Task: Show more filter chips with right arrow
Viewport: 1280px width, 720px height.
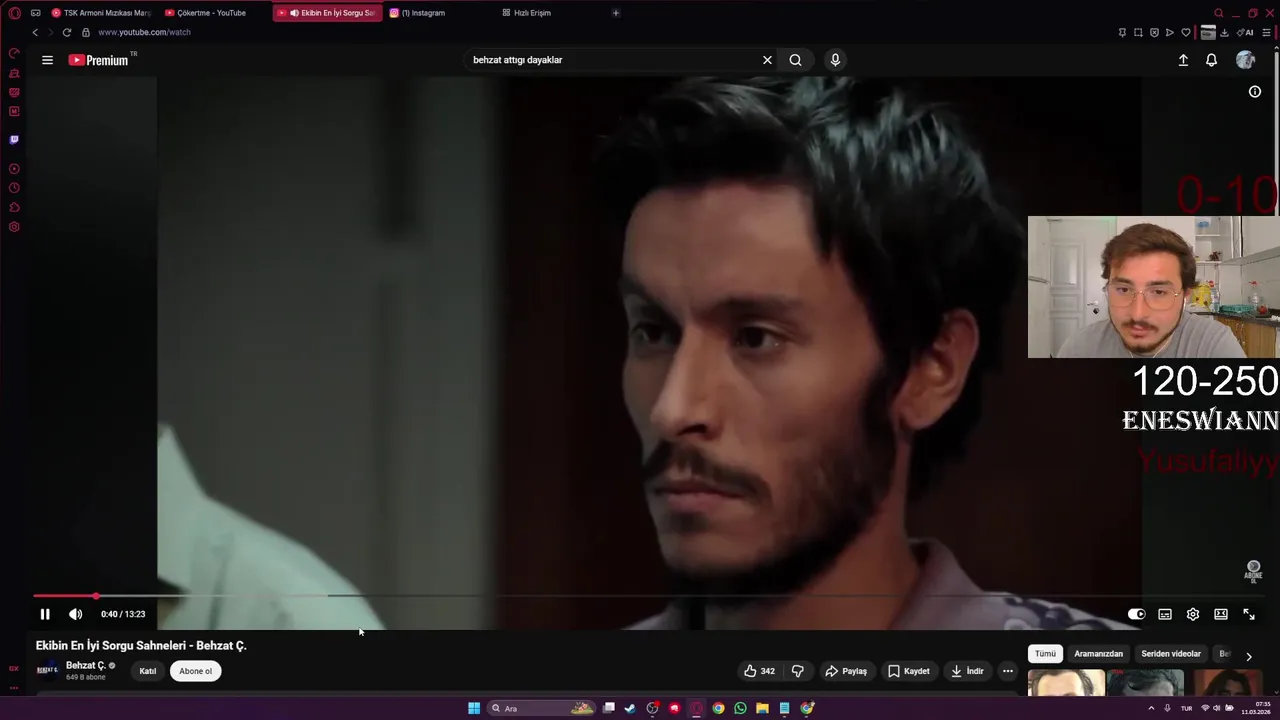Action: click(1248, 656)
